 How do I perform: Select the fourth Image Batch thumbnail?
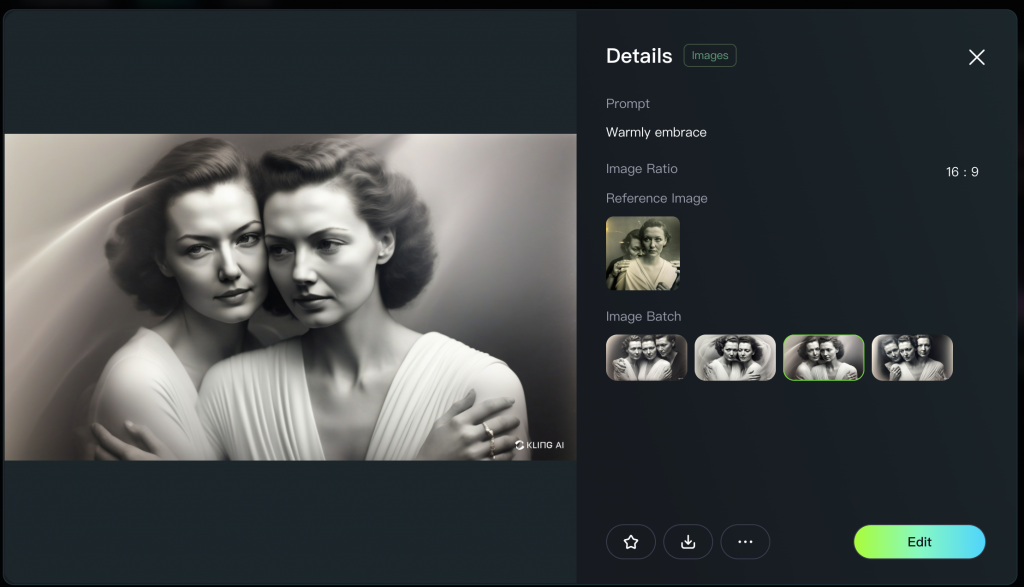(x=912, y=358)
